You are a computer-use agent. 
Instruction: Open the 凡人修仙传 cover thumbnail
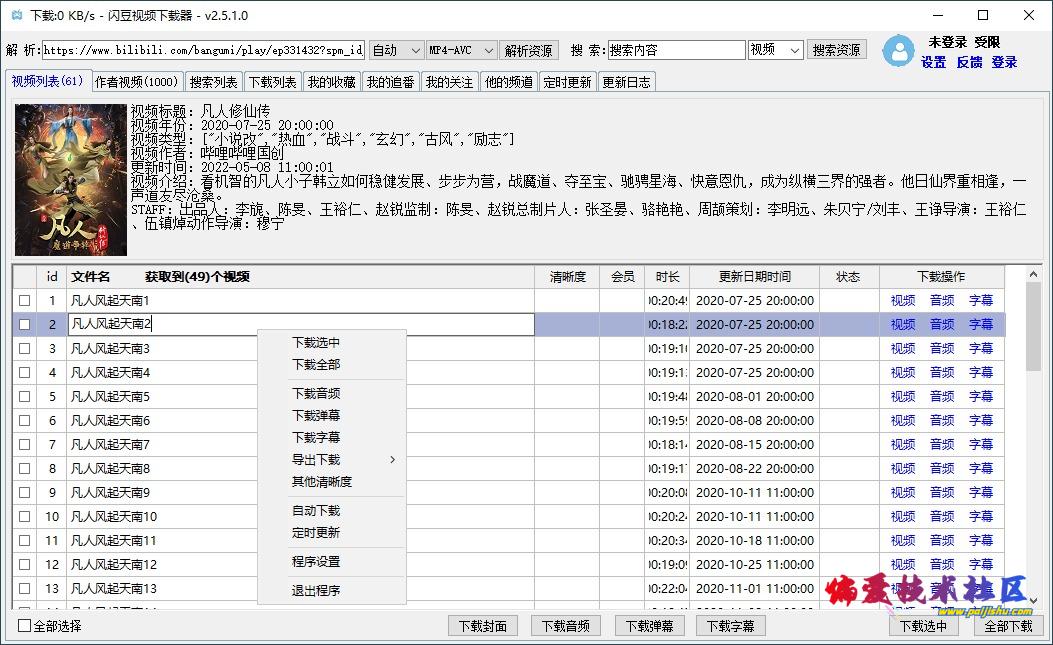[71, 179]
